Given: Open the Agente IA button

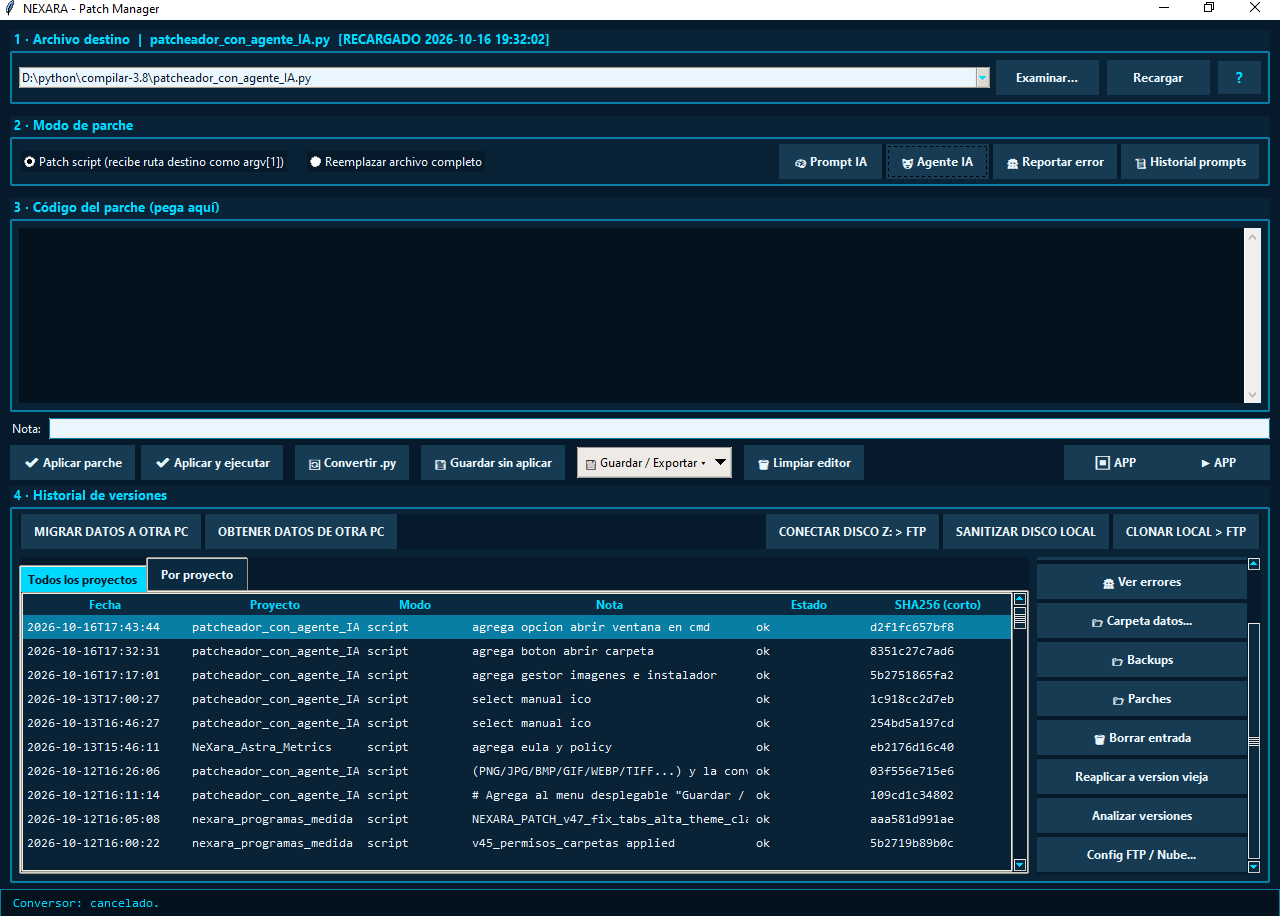Looking at the screenshot, I should coord(937,162).
